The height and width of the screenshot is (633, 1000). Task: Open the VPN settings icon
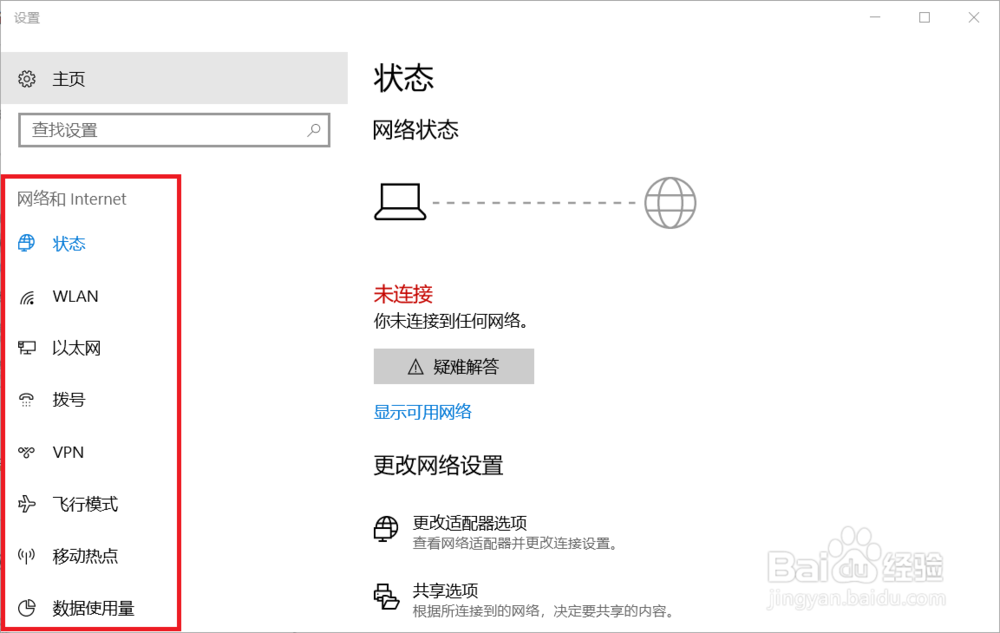[28, 452]
